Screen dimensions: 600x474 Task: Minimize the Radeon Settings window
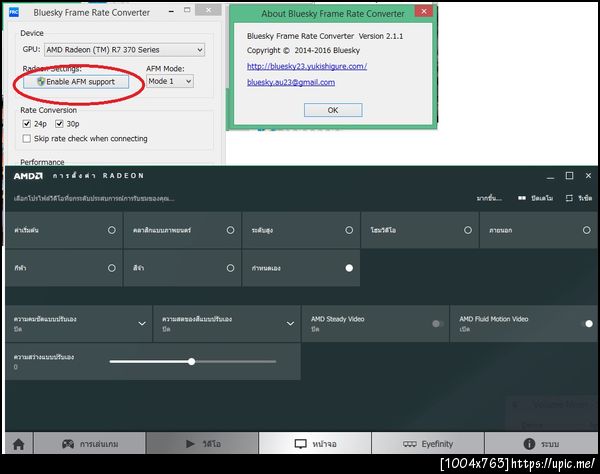(550, 176)
